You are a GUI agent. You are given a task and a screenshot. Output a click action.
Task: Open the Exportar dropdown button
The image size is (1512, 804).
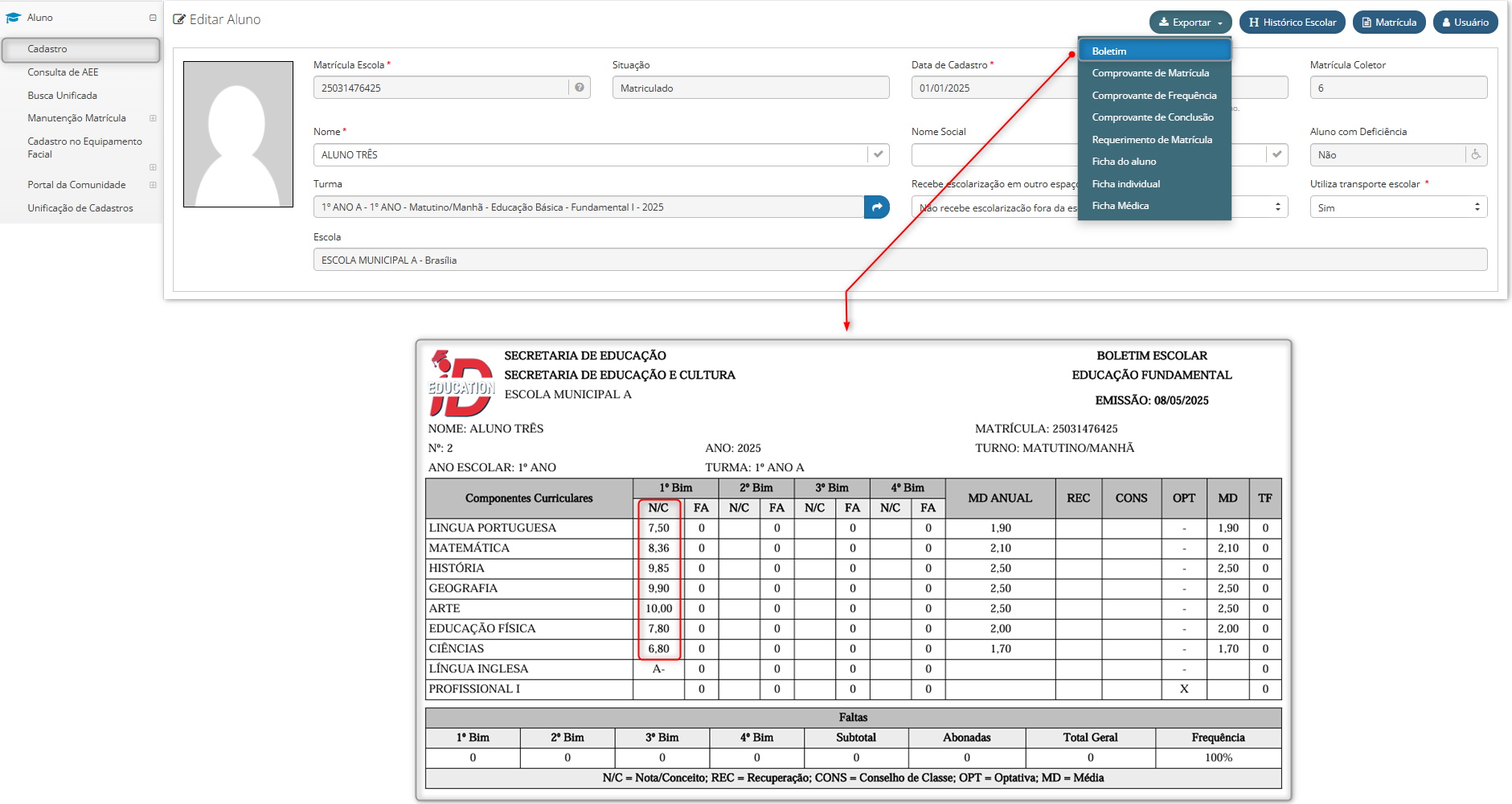1190,23
